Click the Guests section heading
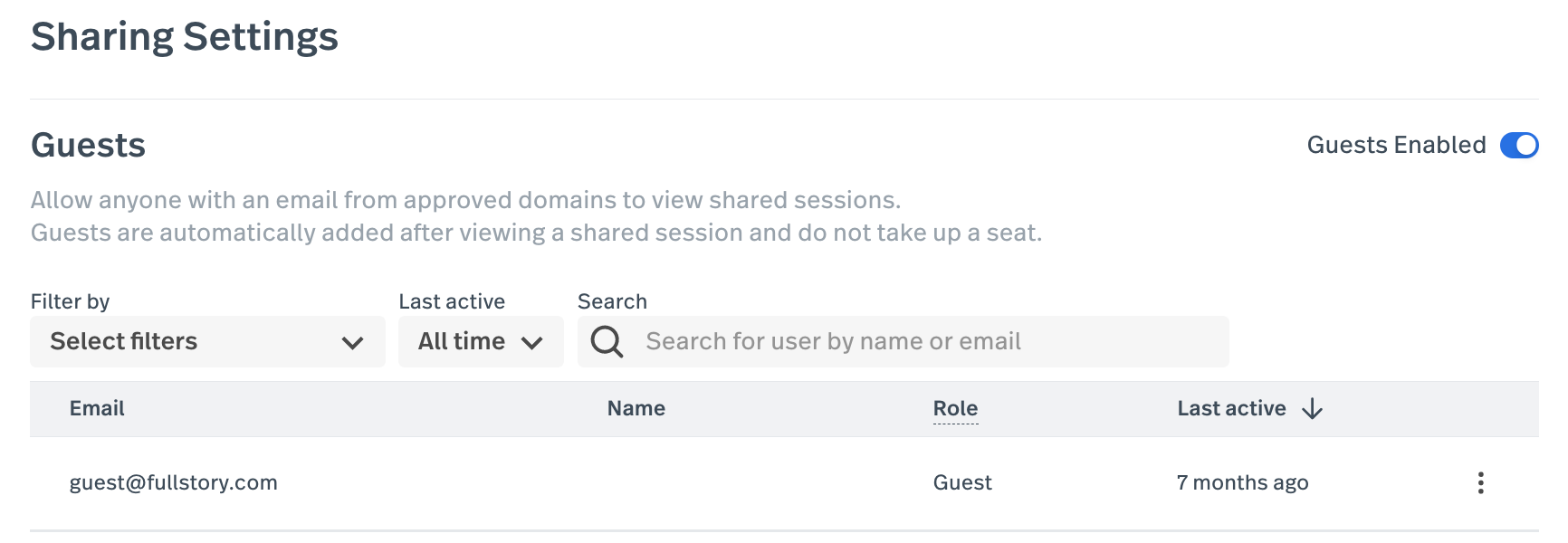The width and height of the screenshot is (1568, 543). [x=88, y=145]
